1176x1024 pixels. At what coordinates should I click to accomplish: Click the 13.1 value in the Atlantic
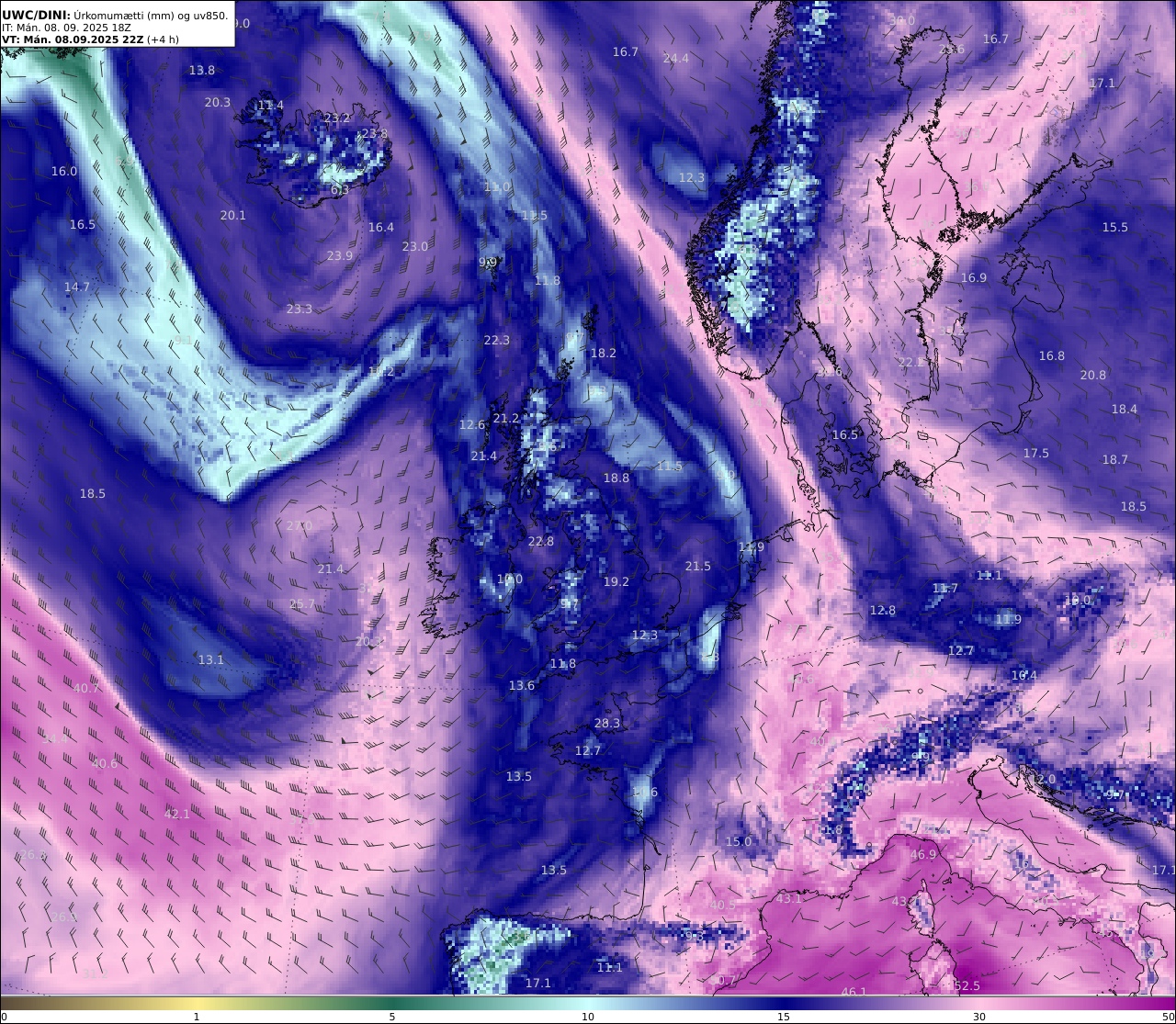(211, 660)
